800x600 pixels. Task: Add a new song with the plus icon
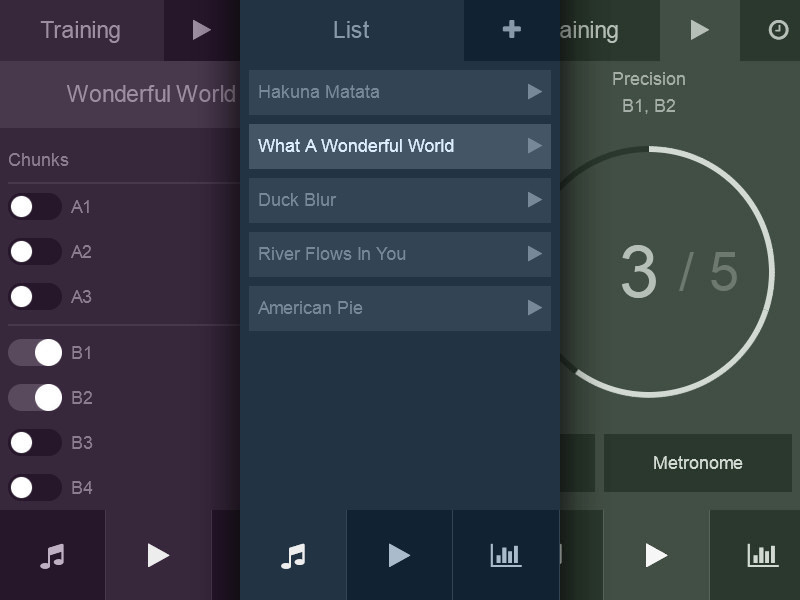point(511,30)
